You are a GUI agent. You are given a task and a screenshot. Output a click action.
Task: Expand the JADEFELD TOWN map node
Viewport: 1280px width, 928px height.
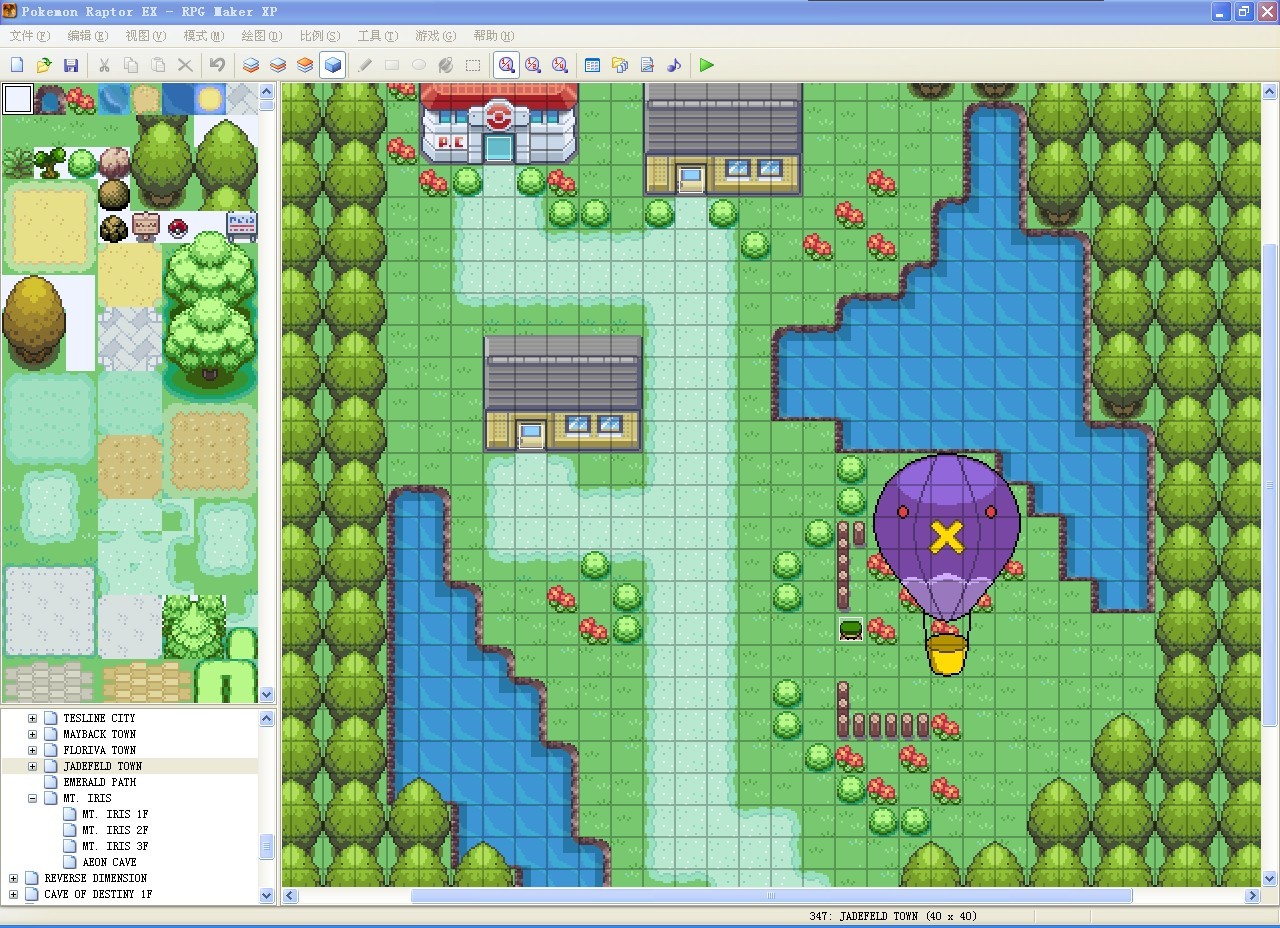32,766
